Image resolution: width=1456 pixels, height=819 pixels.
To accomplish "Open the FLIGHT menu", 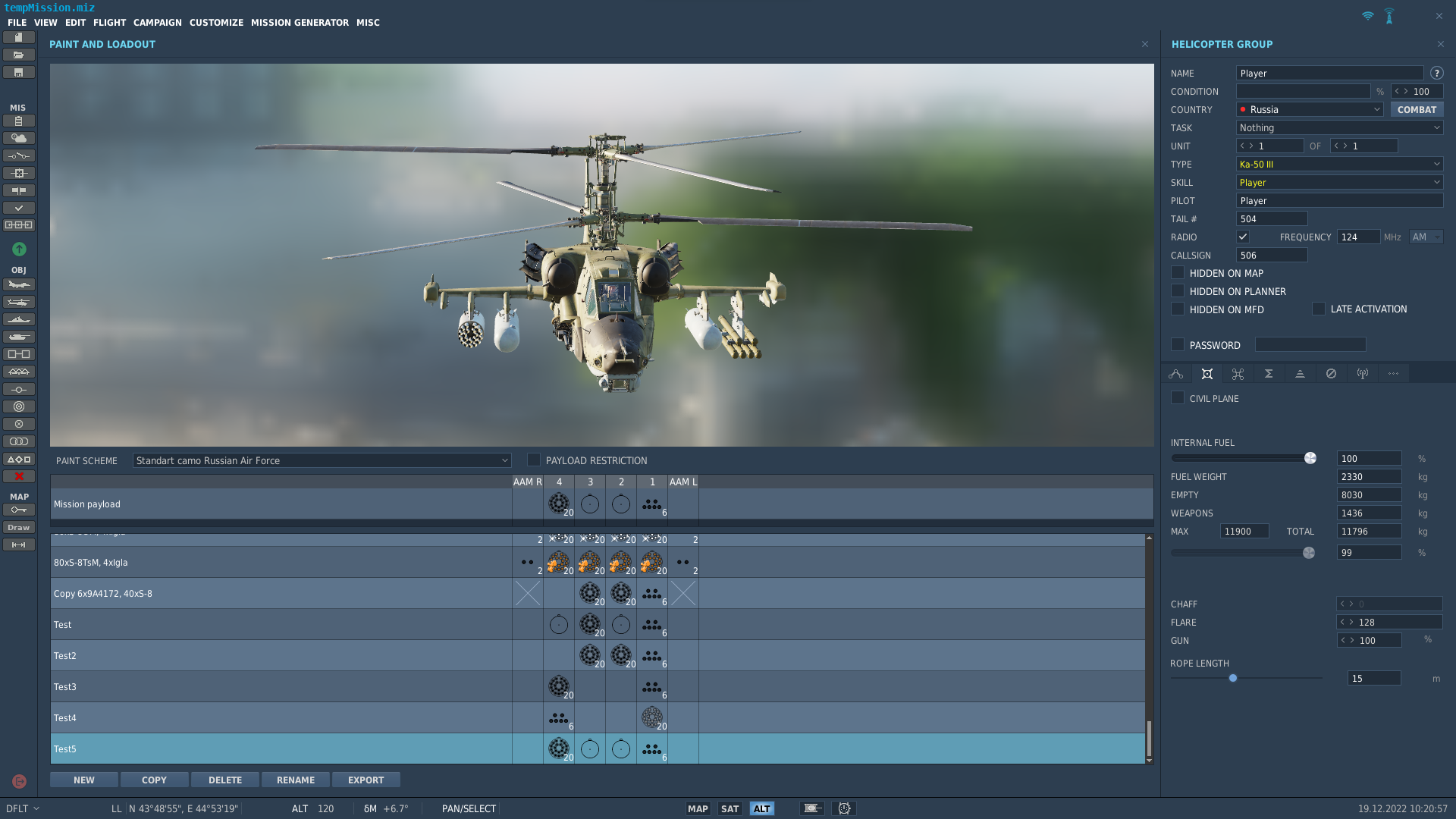I will tap(110, 23).
